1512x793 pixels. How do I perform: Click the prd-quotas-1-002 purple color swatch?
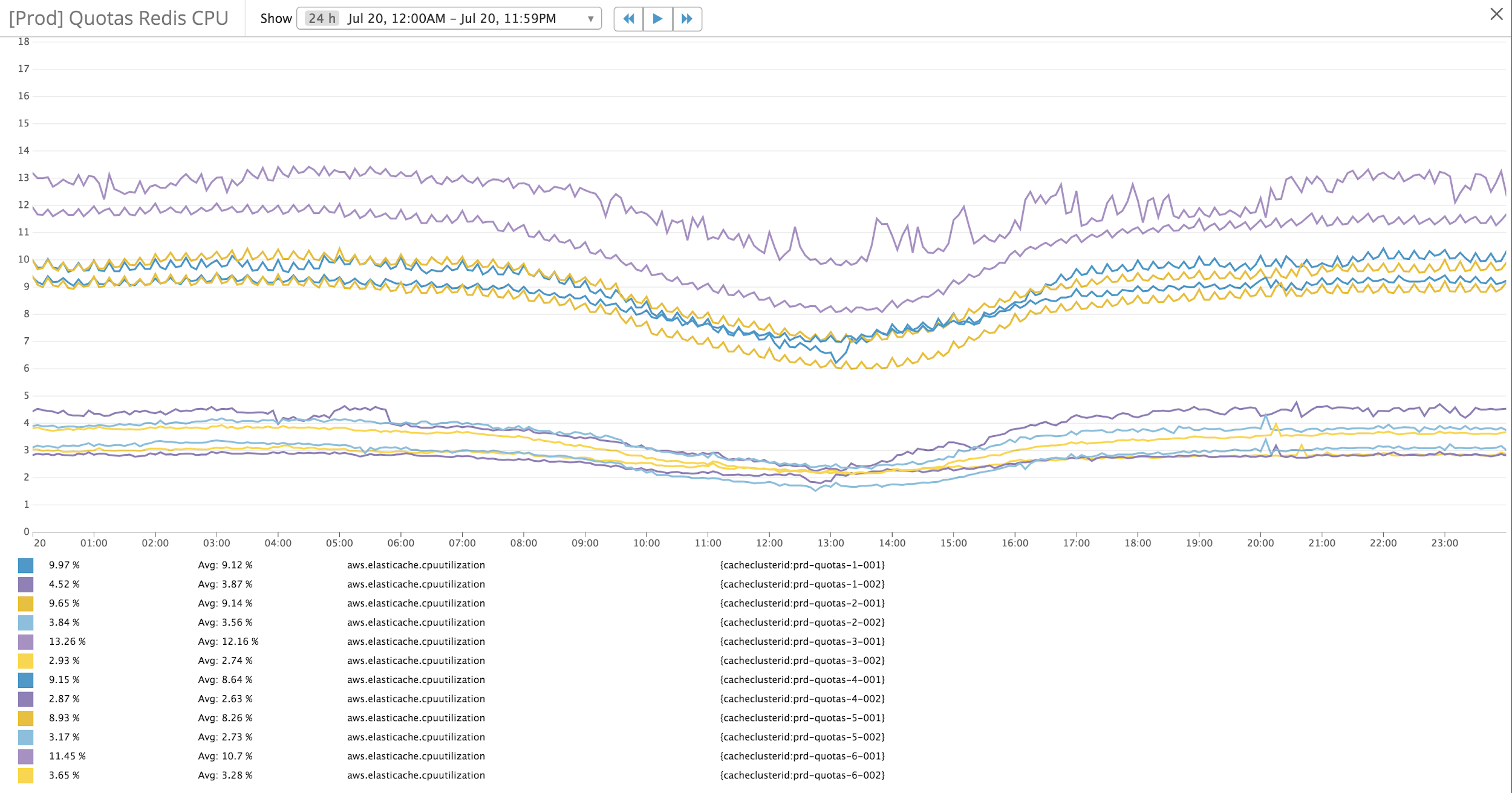coord(25,584)
